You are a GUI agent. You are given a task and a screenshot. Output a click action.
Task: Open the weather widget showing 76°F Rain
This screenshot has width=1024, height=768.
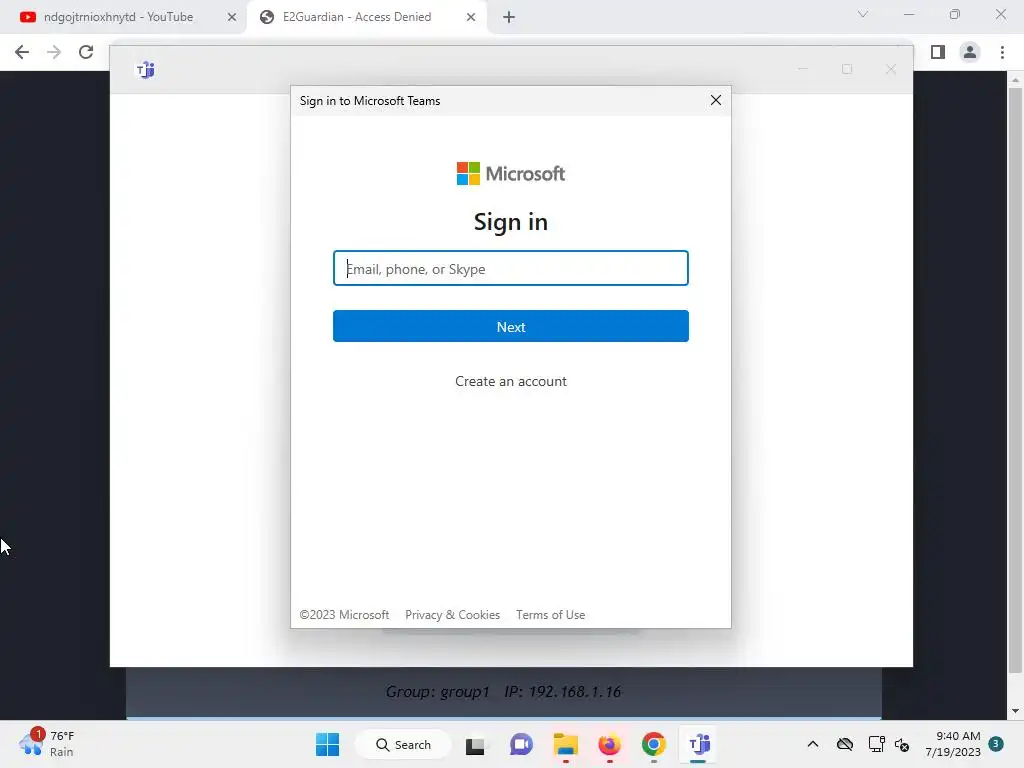47,744
